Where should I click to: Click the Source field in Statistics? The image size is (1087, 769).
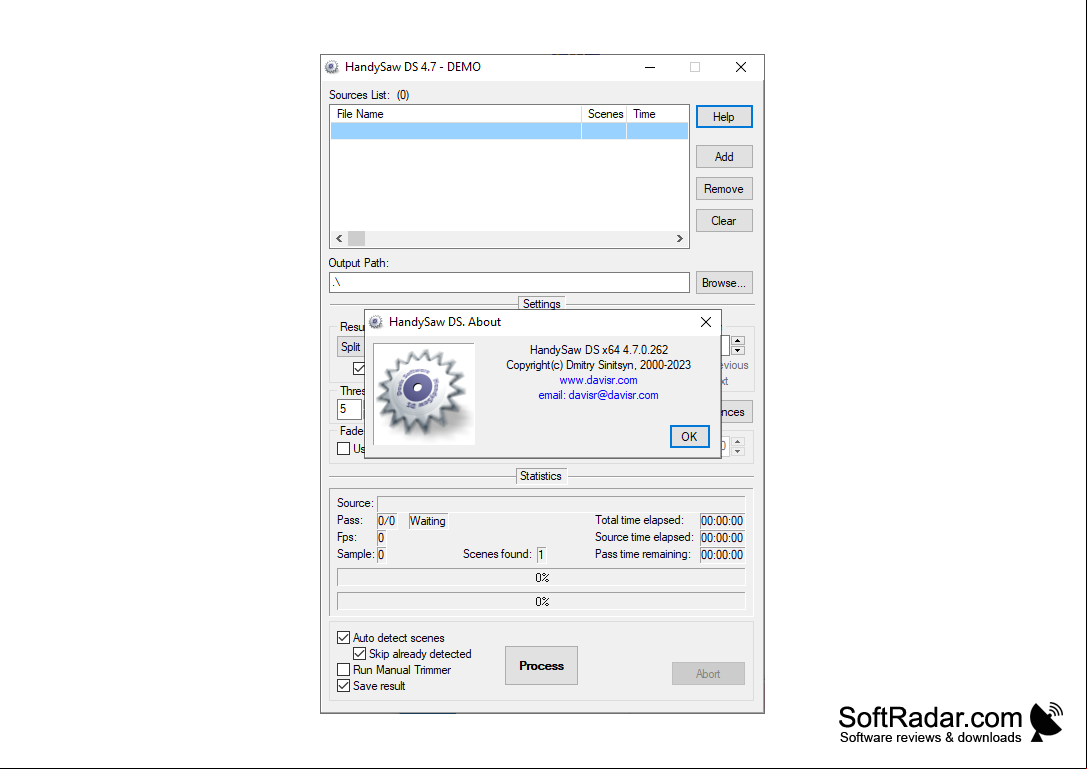click(561, 503)
